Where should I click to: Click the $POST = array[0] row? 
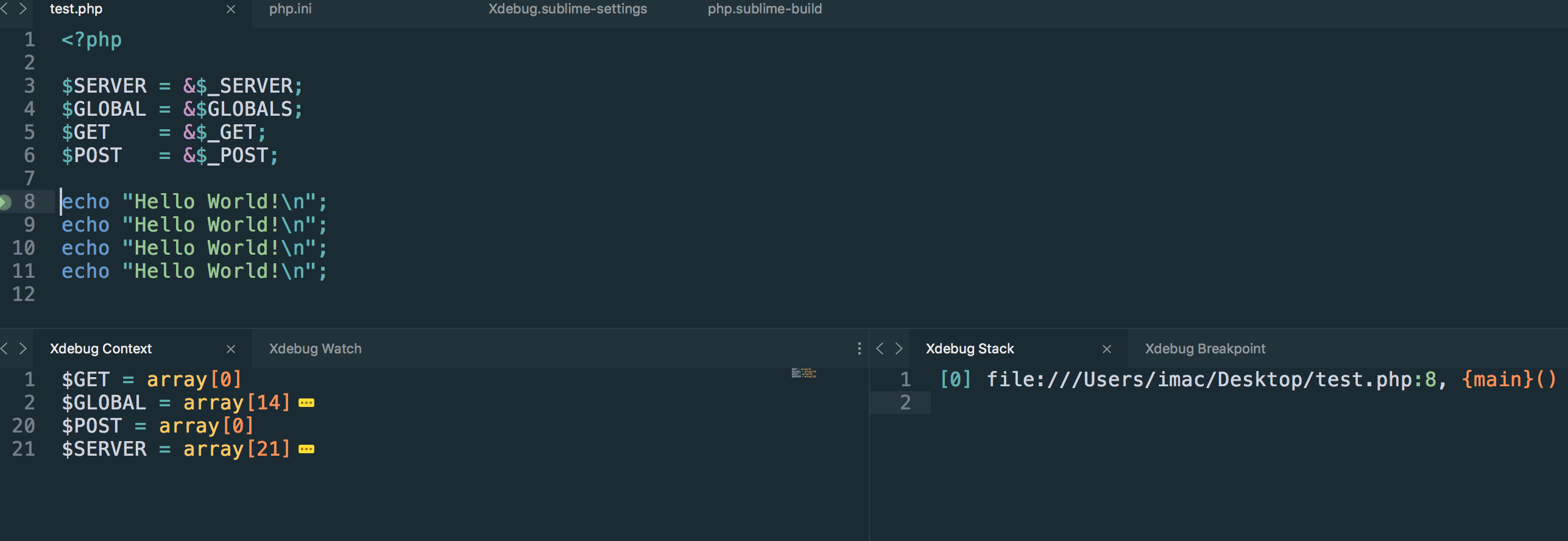click(x=158, y=426)
